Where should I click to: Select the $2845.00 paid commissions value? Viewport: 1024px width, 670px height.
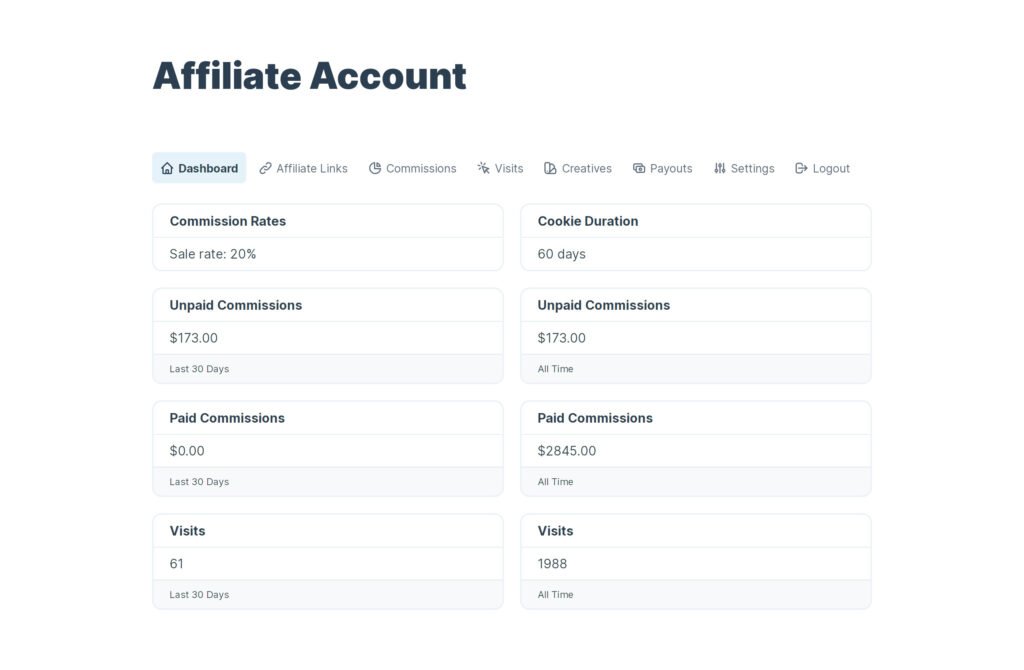click(567, 451)
